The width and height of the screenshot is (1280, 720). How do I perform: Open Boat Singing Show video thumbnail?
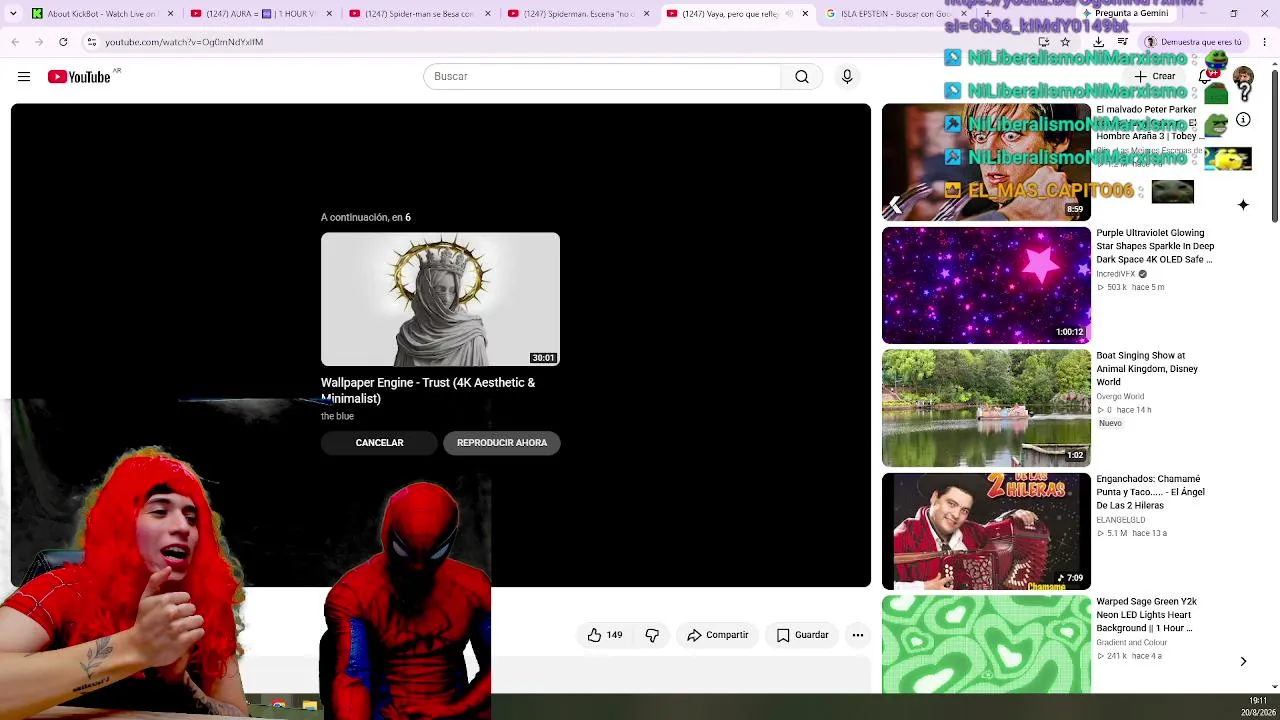pyautogui.click(x=986, y=408)
